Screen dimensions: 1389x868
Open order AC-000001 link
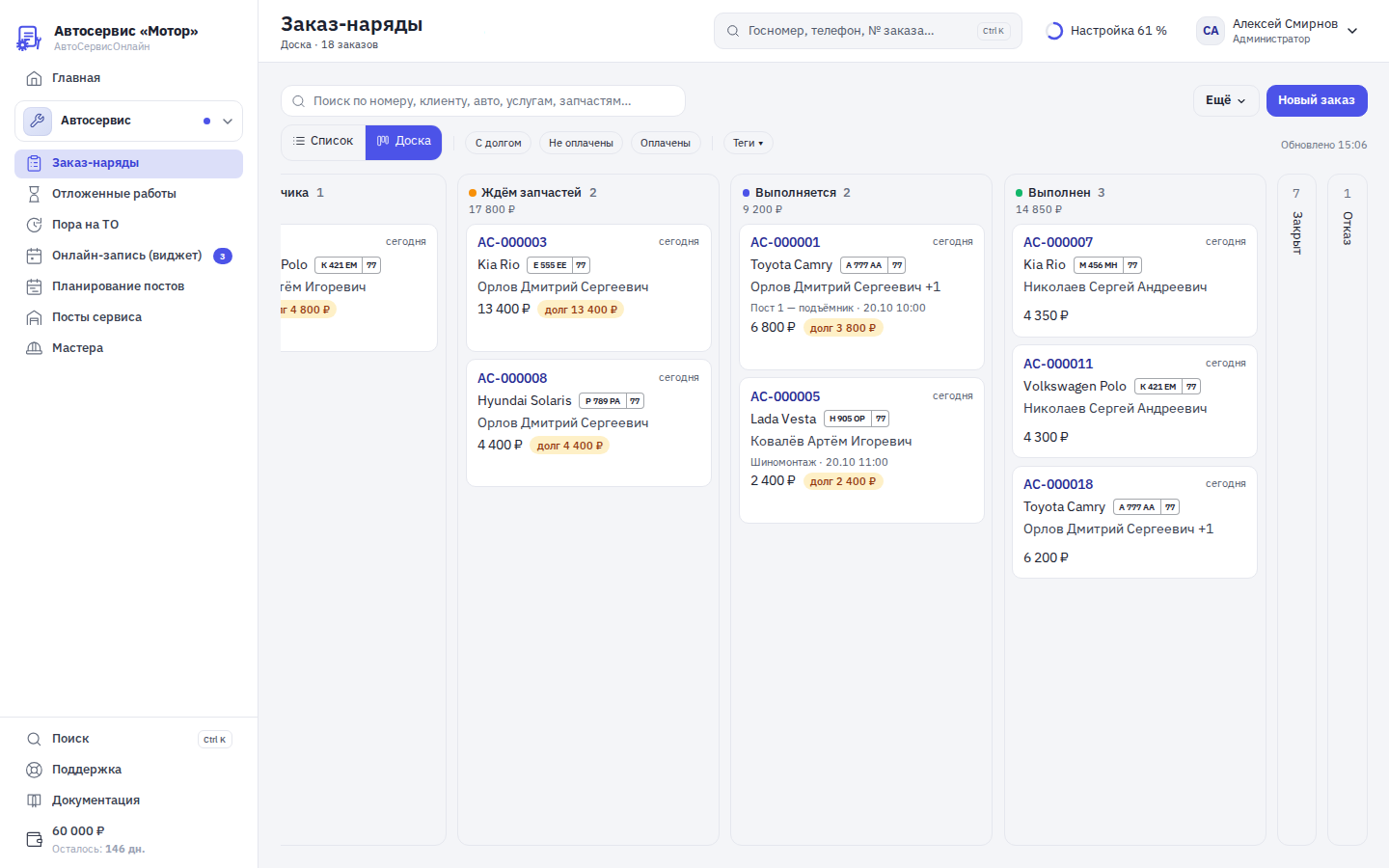(x=785, y=242)
